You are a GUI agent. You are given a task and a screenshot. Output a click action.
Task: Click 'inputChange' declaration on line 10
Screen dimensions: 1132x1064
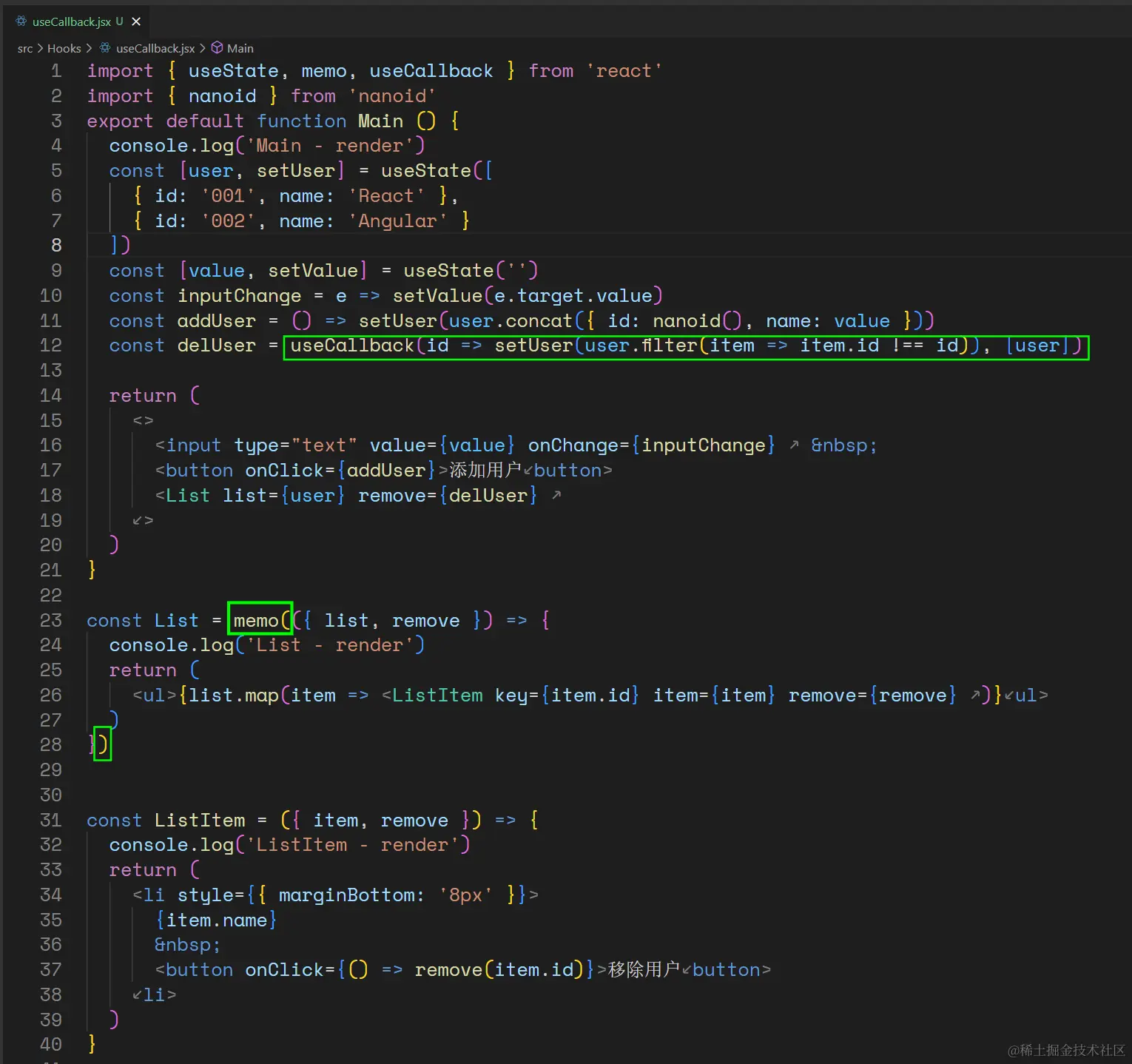[x=240, y=296]
